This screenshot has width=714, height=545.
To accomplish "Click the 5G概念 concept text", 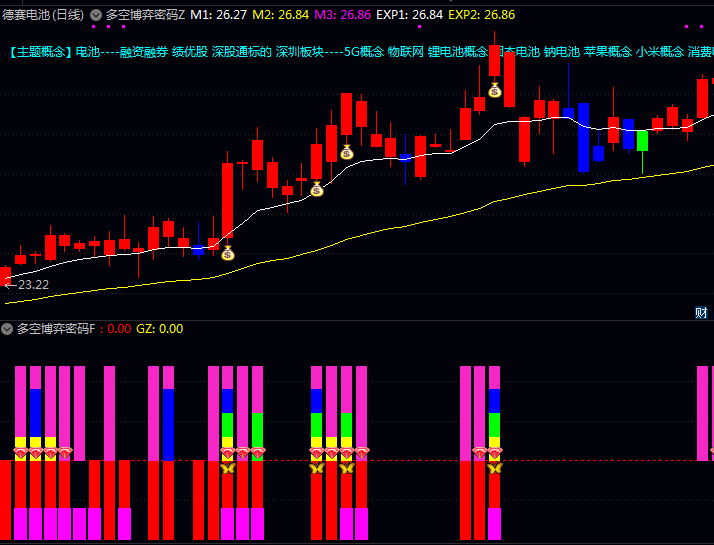I will [x=364, y=52].
